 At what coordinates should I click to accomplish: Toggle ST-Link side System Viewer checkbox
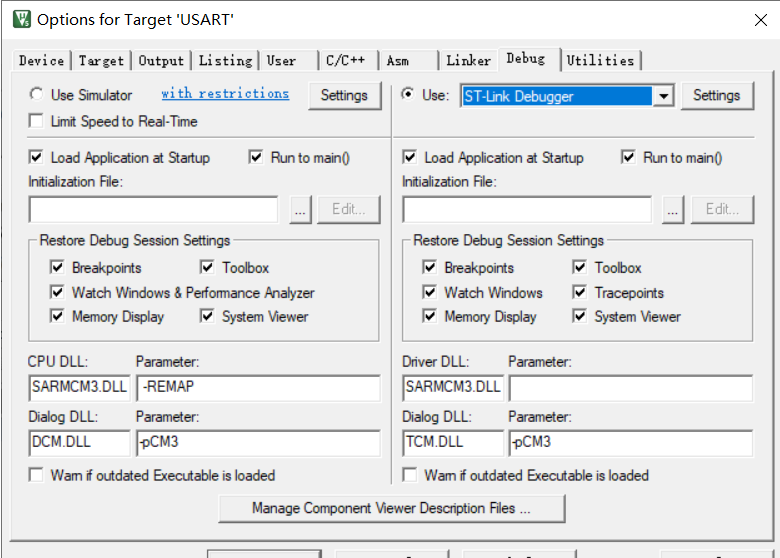pyautogui.click(x=580, y=316)
